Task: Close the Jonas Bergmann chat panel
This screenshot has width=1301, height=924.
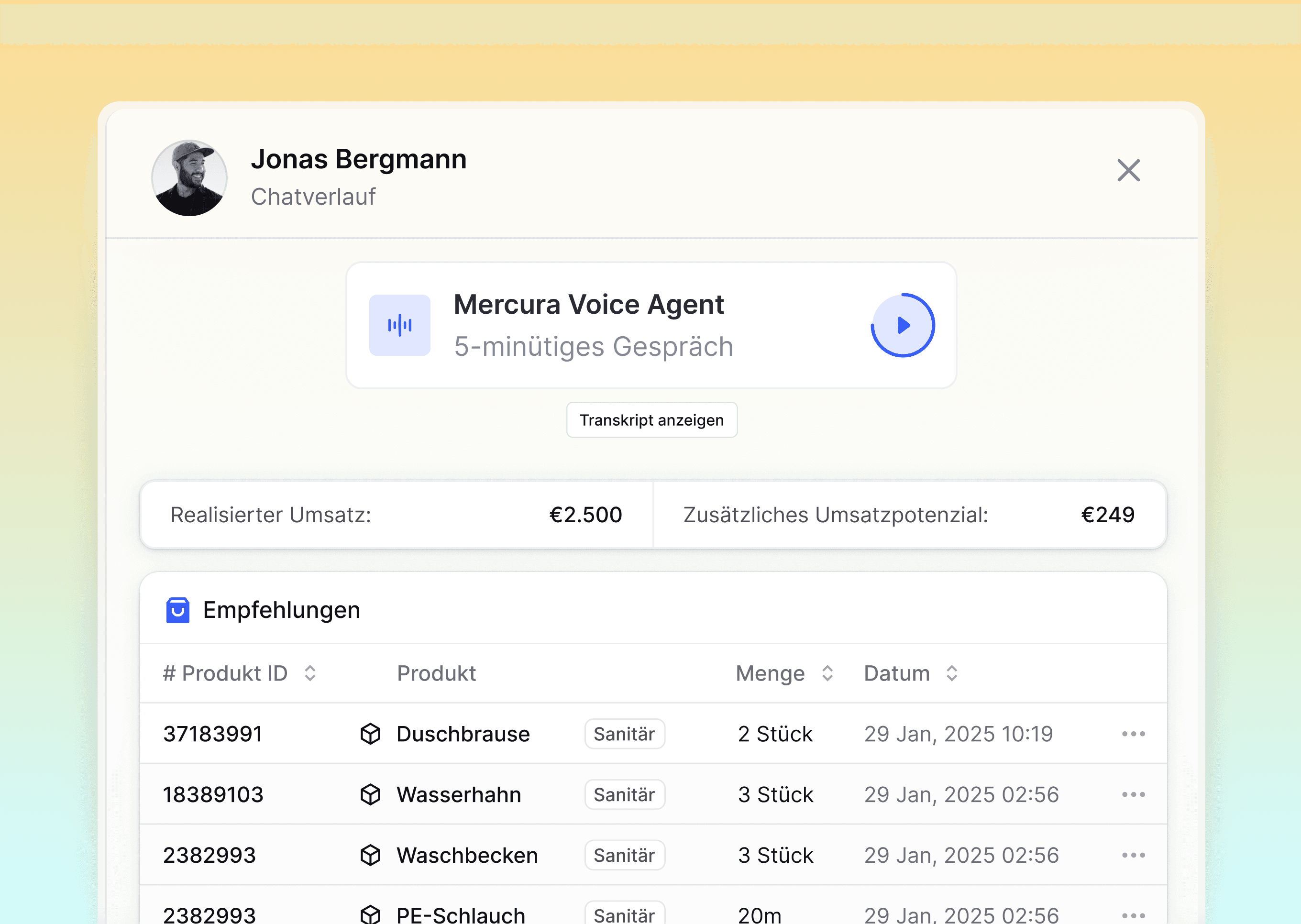Action: coord(1128,170)
